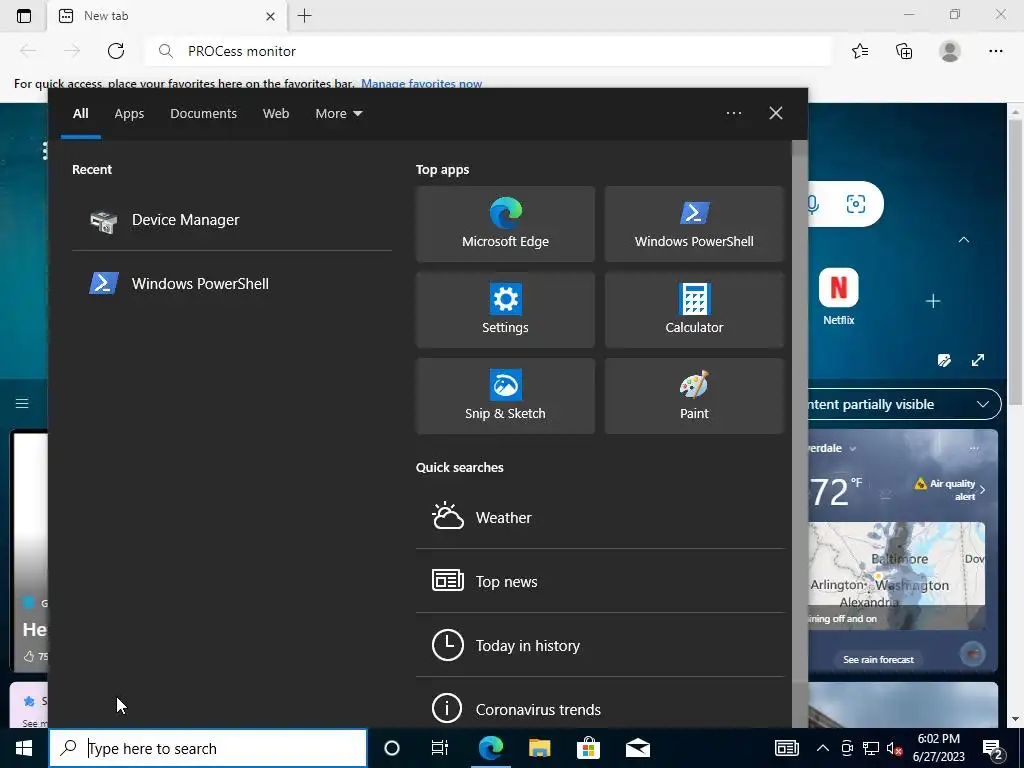Viewport: 1024px width, 768px height.
Task: Open the Netflix quick link
Action: tap(839, 296)
